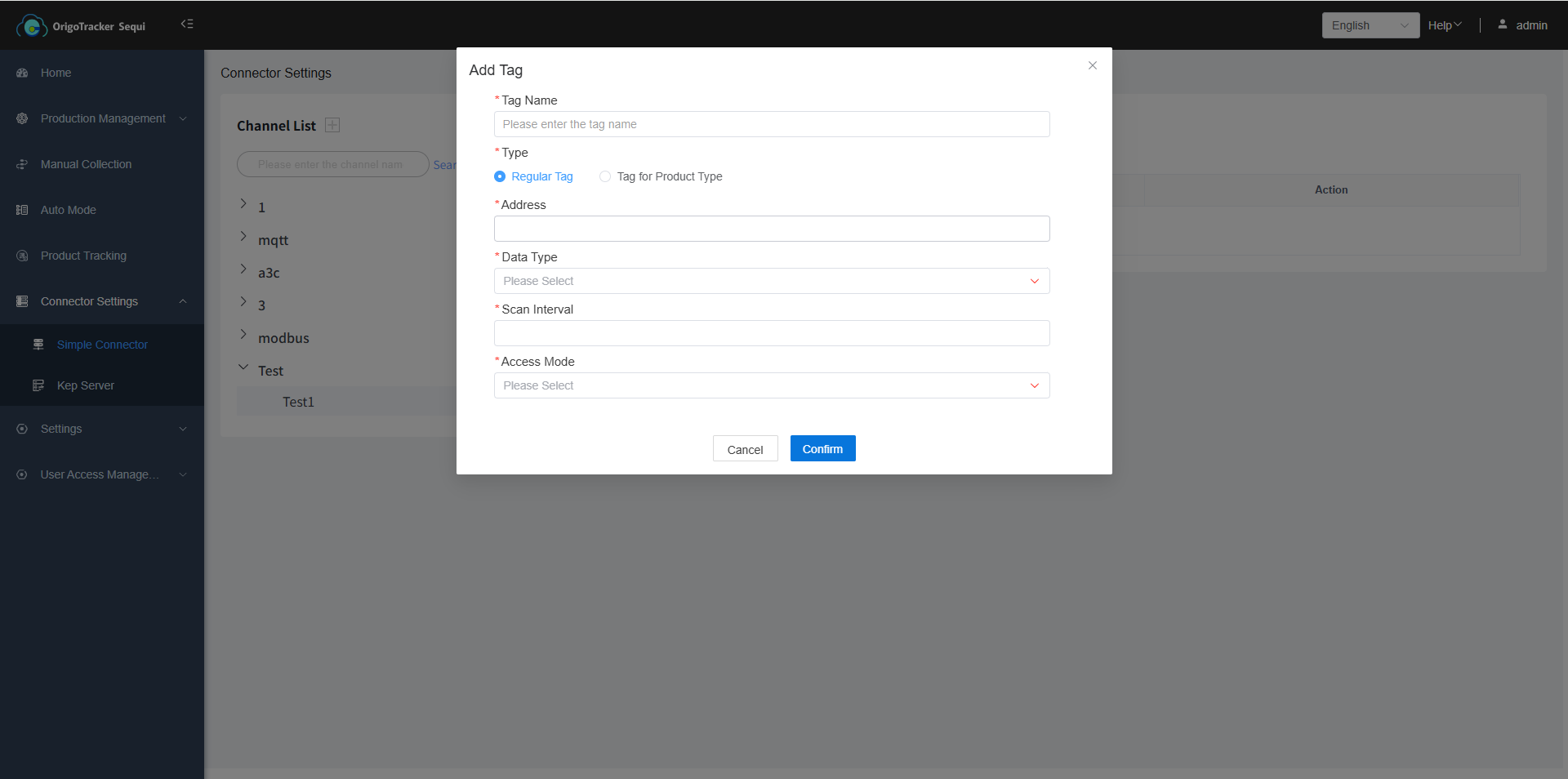Select the Regular Tag radio button
This screenshot has height=779, width=1568.
pyautogui.click(x=500, y=176)
